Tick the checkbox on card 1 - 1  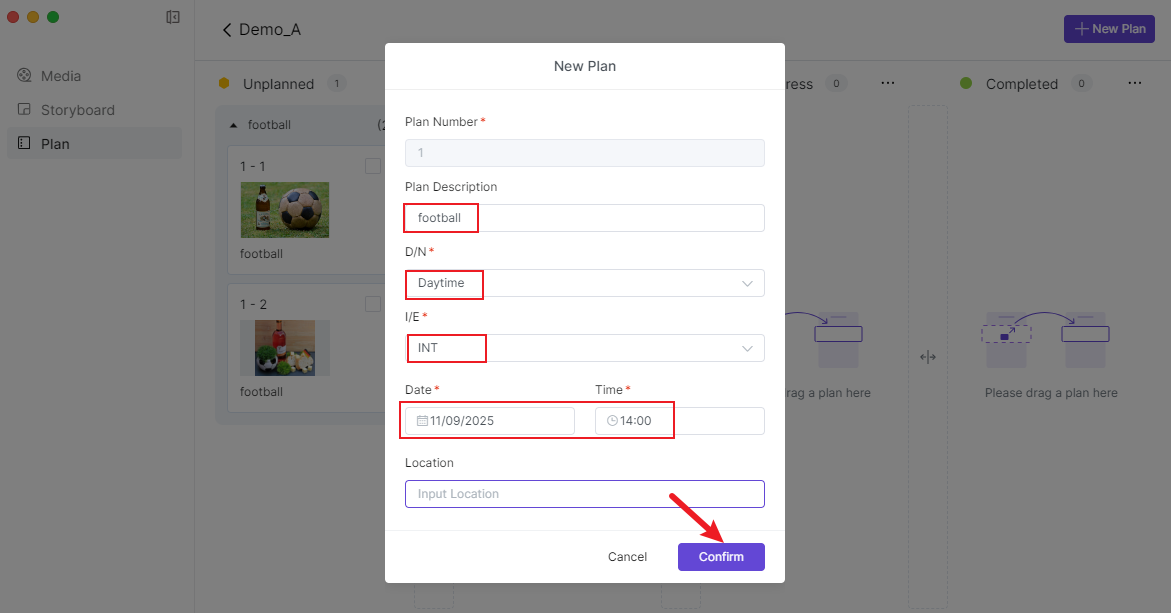[x=373, y=166]
